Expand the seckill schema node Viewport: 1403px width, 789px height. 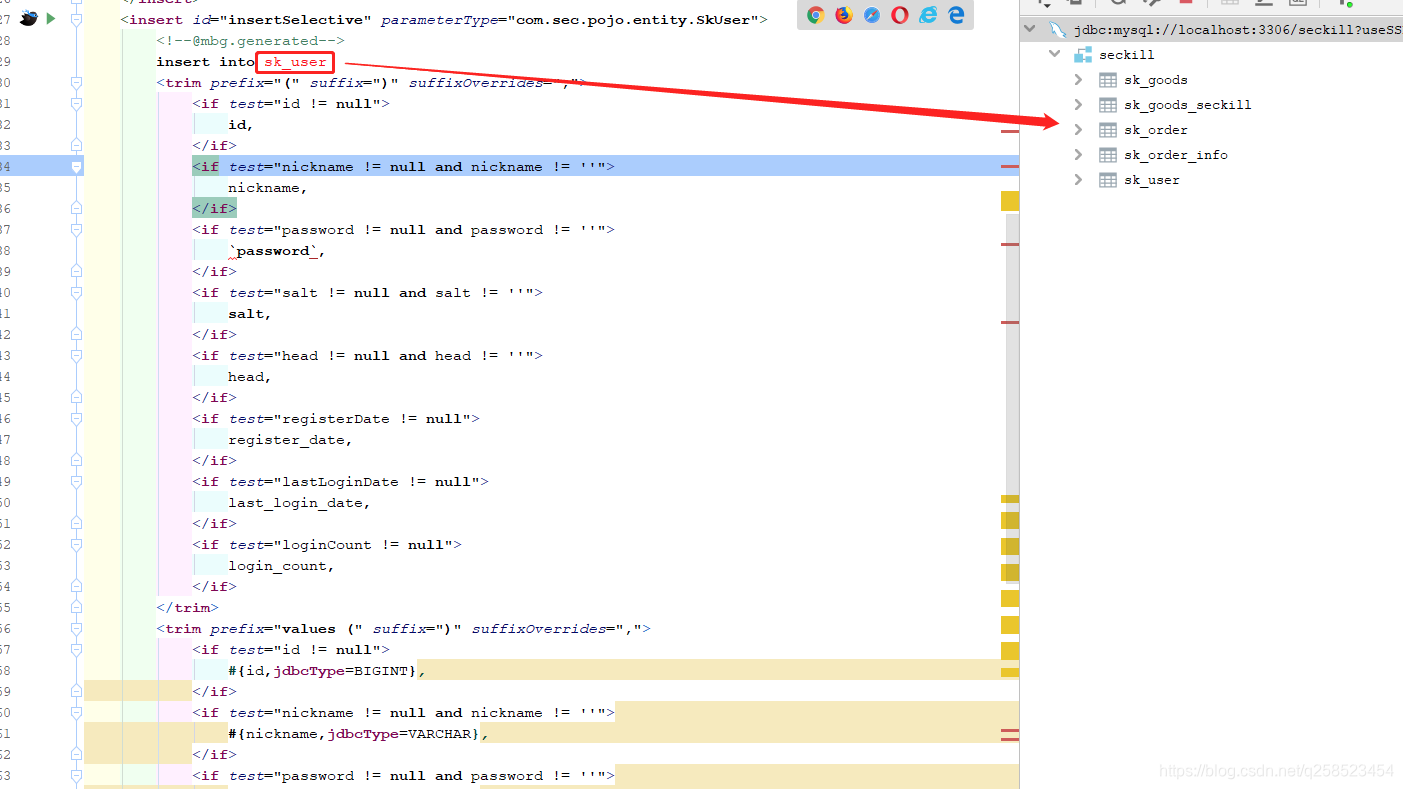click(1053, 54)
